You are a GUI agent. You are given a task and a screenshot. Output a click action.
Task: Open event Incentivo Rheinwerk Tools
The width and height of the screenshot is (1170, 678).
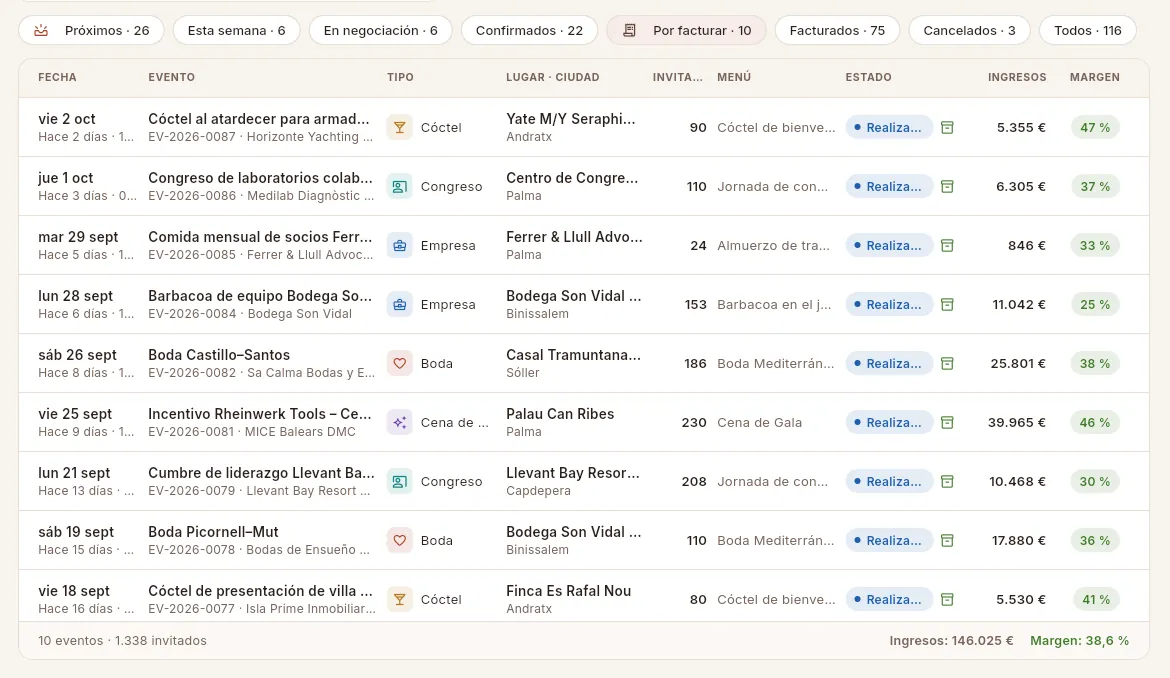click(260, 414)
